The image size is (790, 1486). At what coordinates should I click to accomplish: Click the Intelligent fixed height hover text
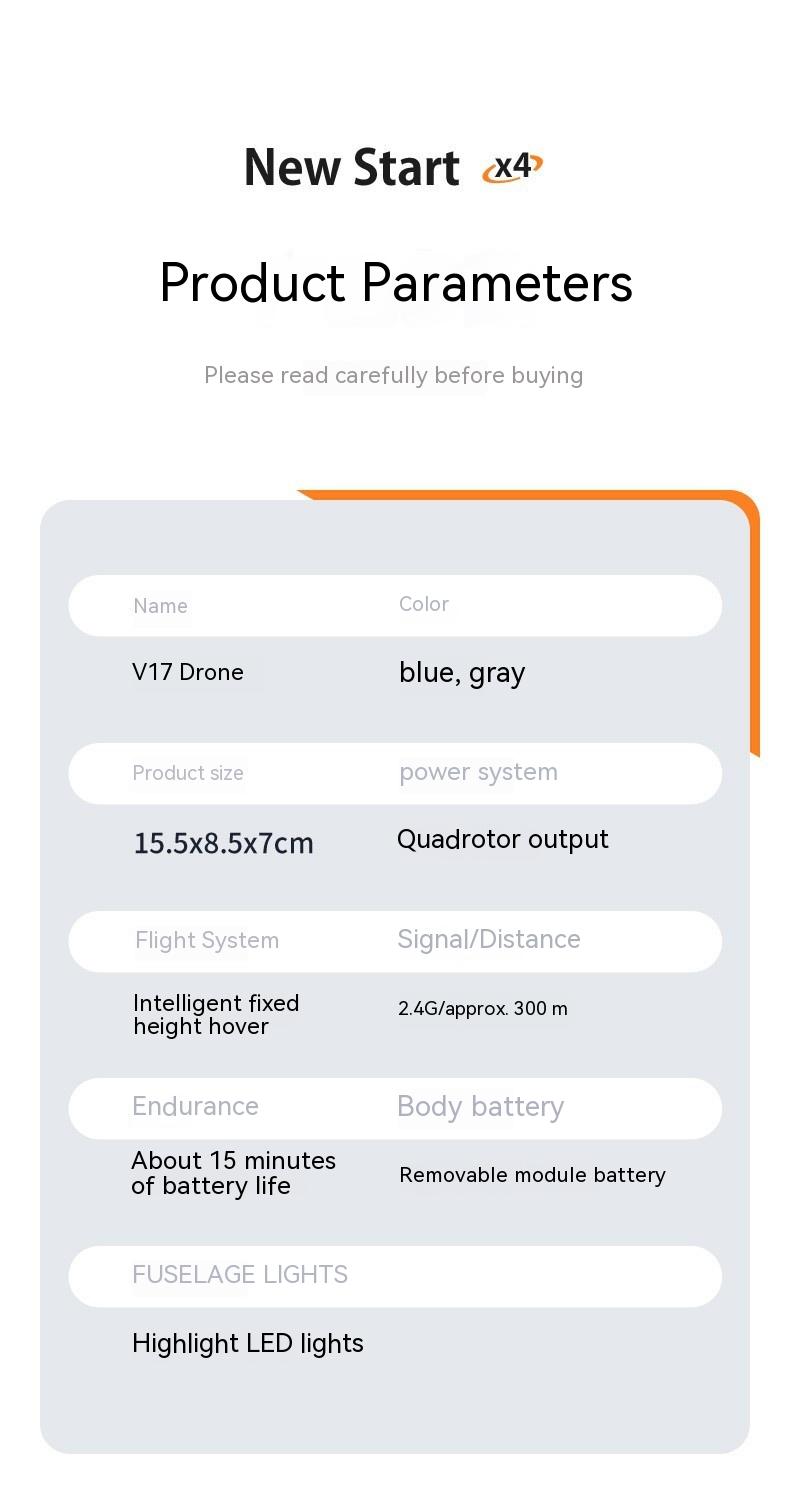(x=216, y=1014)
